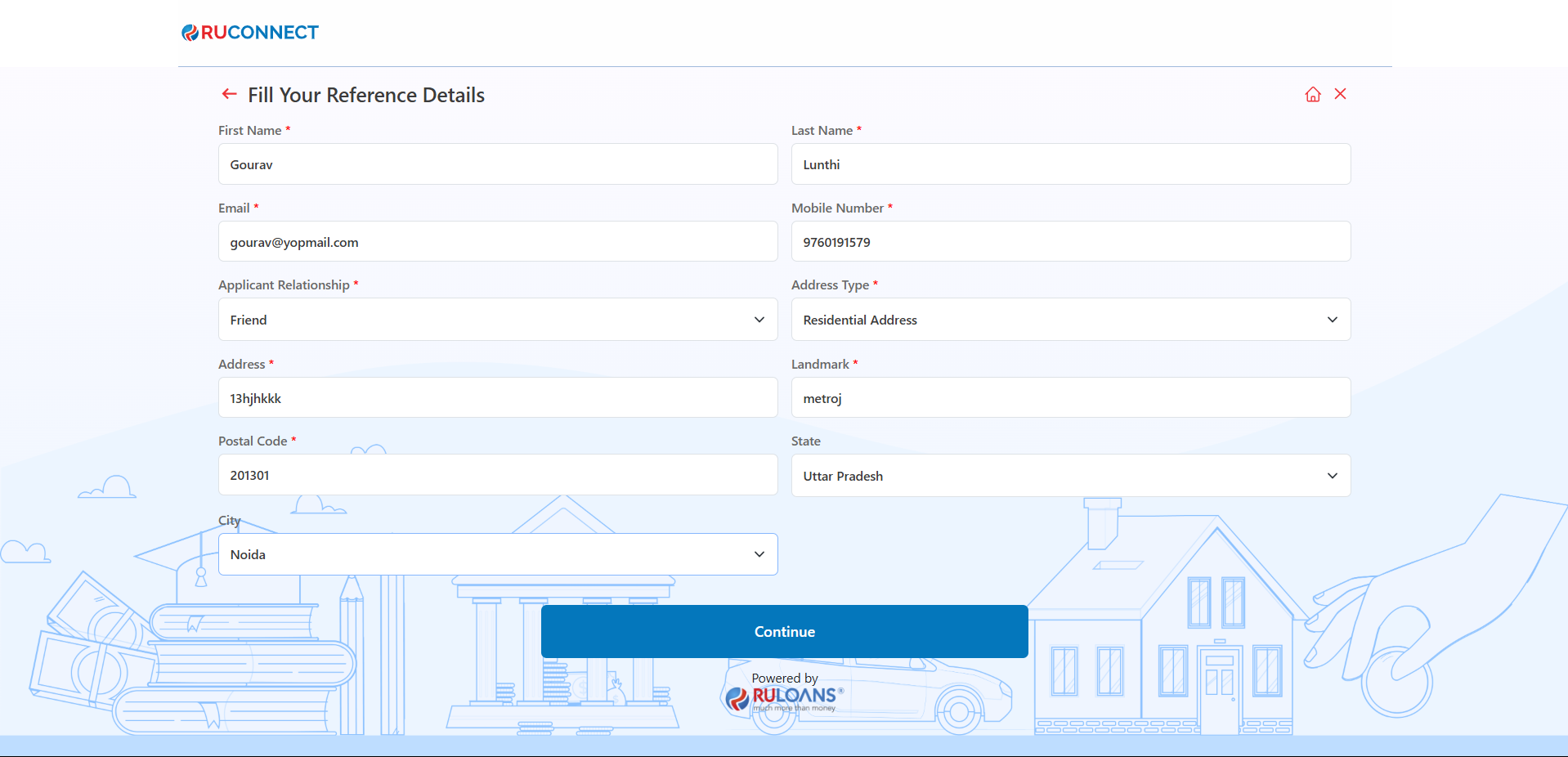The image size is (1568, 757).
Task: Focus the Address text field
Action: pos(497,398)
